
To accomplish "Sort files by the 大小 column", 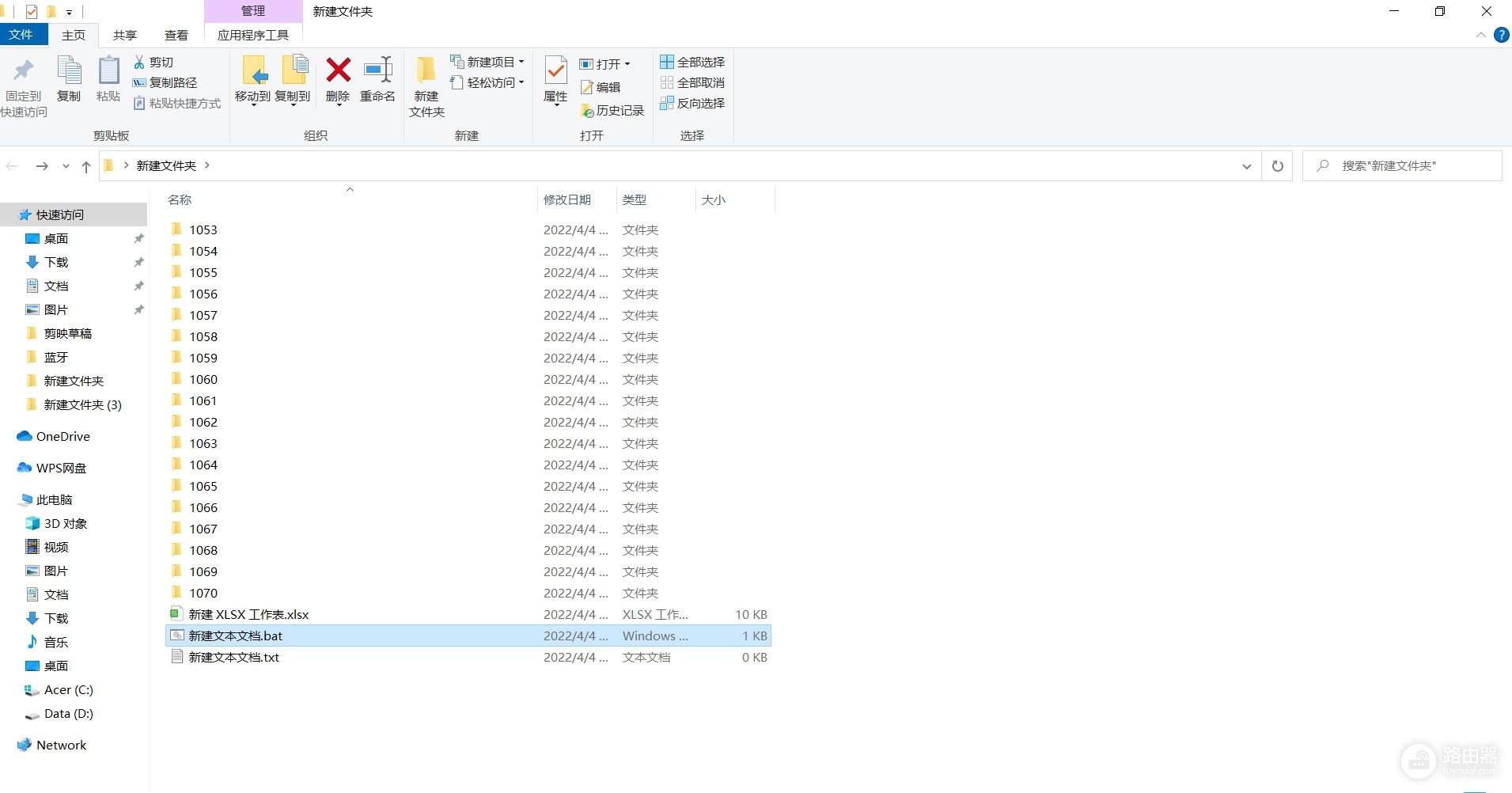I will click(735, 199).
